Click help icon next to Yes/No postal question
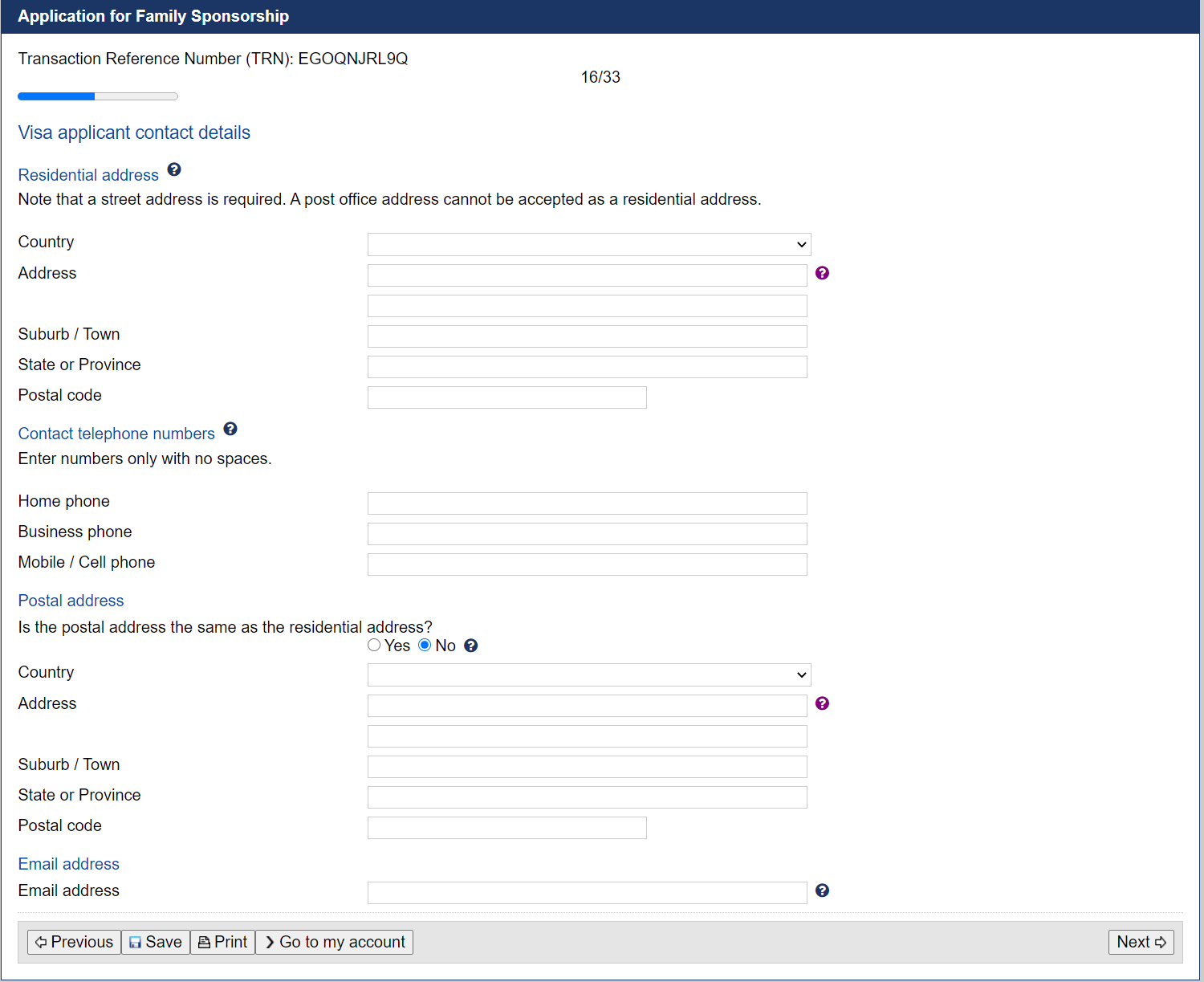The width and height of the screenshot is (1204, 982). tap(471, 646)
